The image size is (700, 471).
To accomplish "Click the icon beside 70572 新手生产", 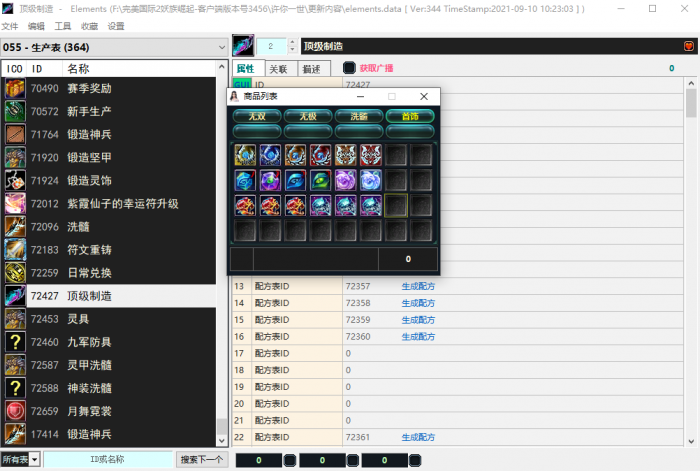I will coord(15,111).
